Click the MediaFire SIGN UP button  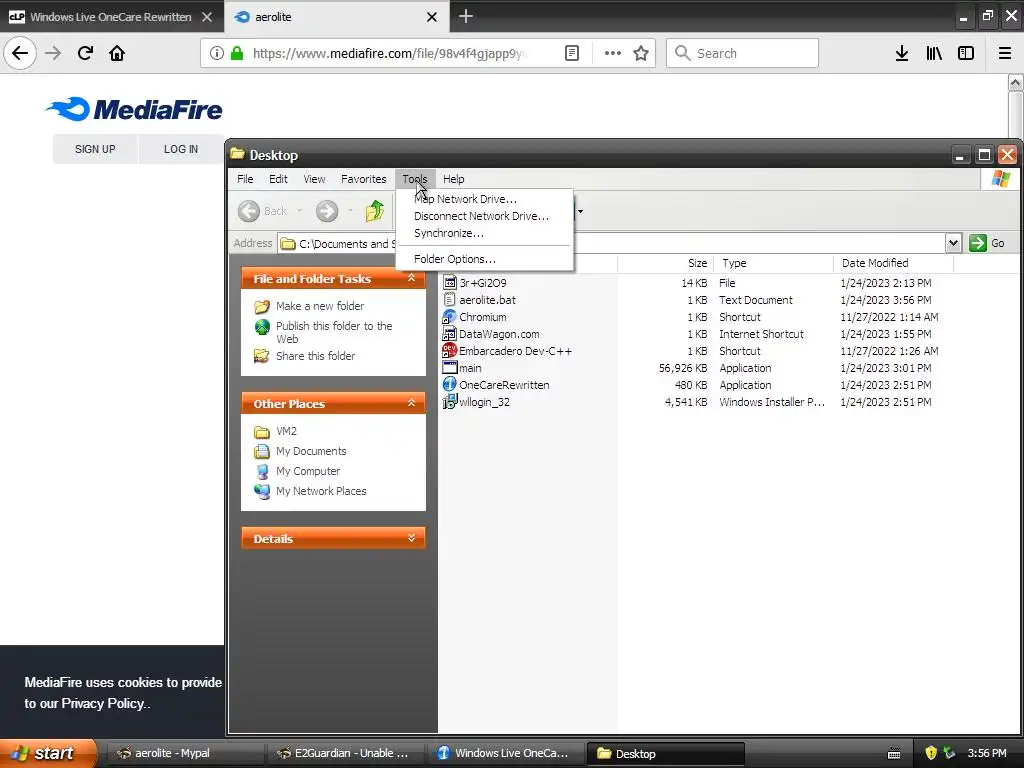pos(95,149)
